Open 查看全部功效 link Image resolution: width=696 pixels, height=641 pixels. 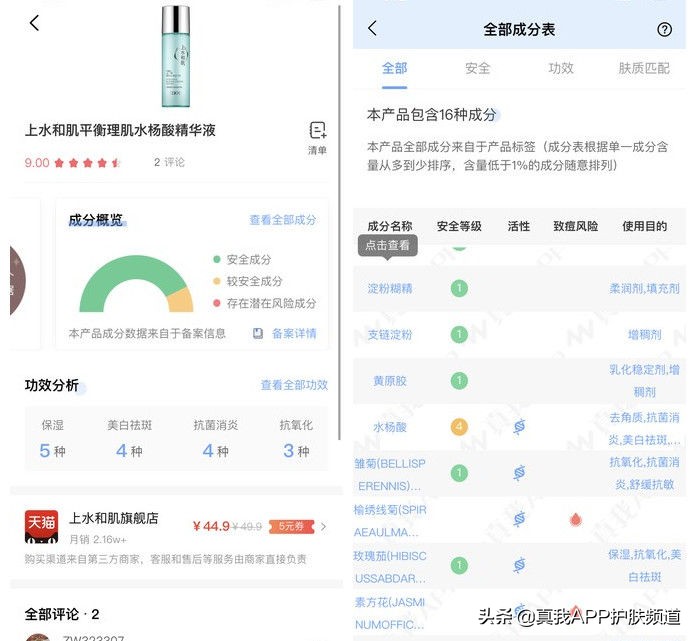[294, 385]
